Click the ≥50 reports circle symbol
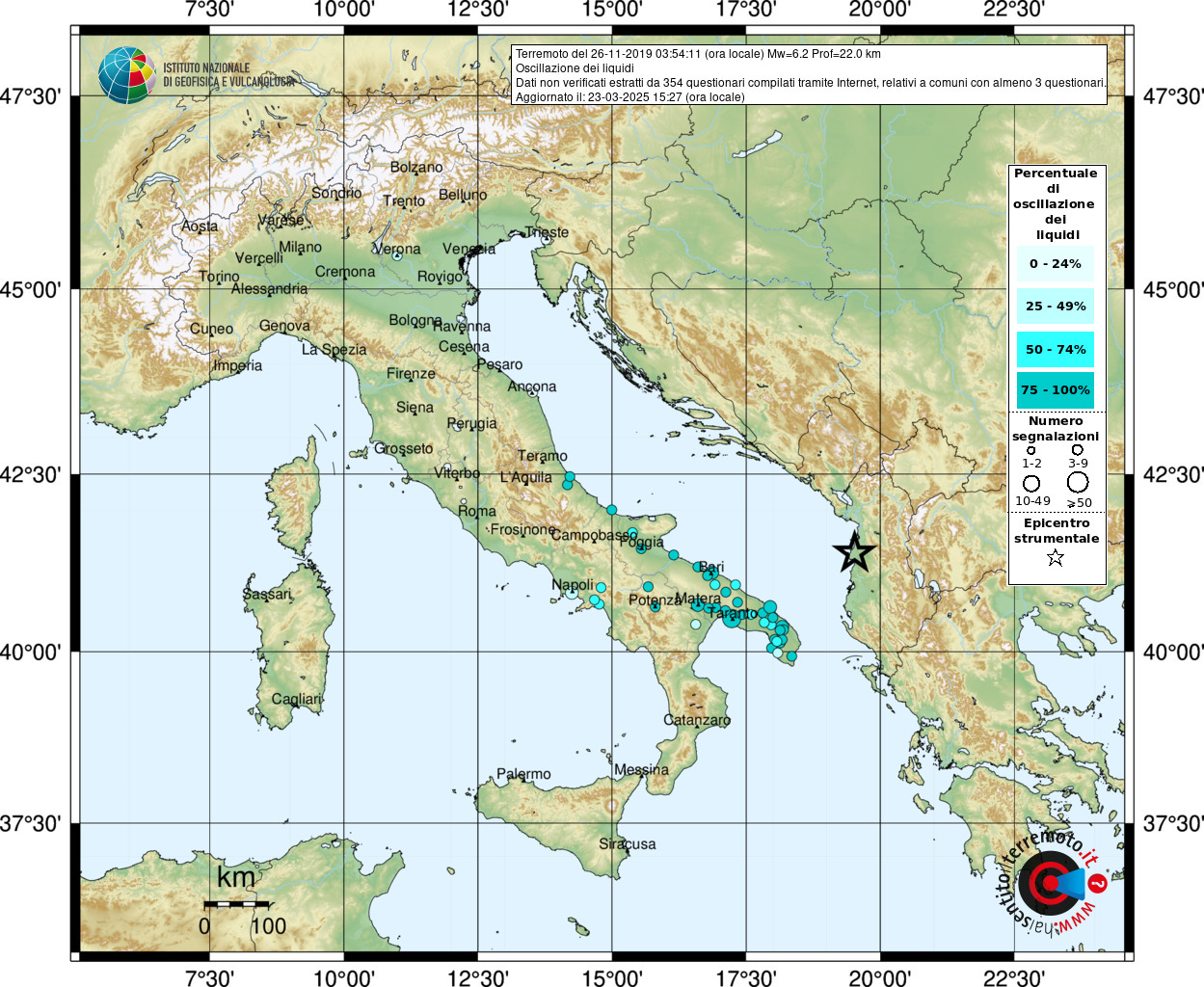The image size is (1204, 987). coord(1078,483)
